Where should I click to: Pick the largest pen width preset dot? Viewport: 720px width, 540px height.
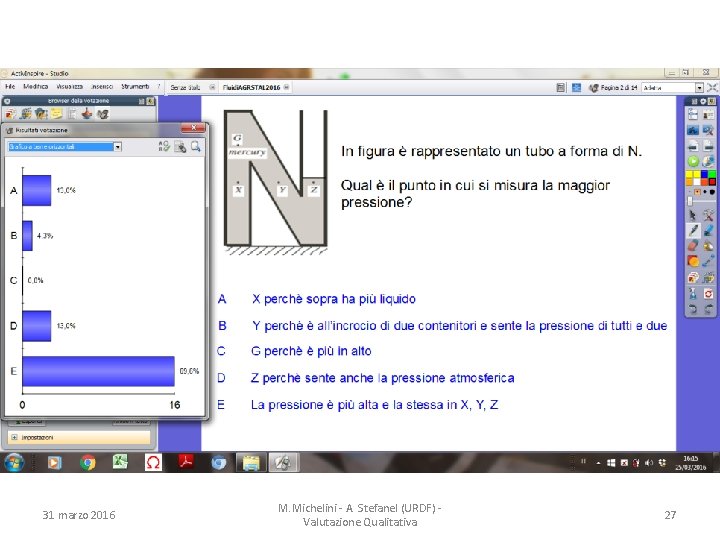click(712, 192)
